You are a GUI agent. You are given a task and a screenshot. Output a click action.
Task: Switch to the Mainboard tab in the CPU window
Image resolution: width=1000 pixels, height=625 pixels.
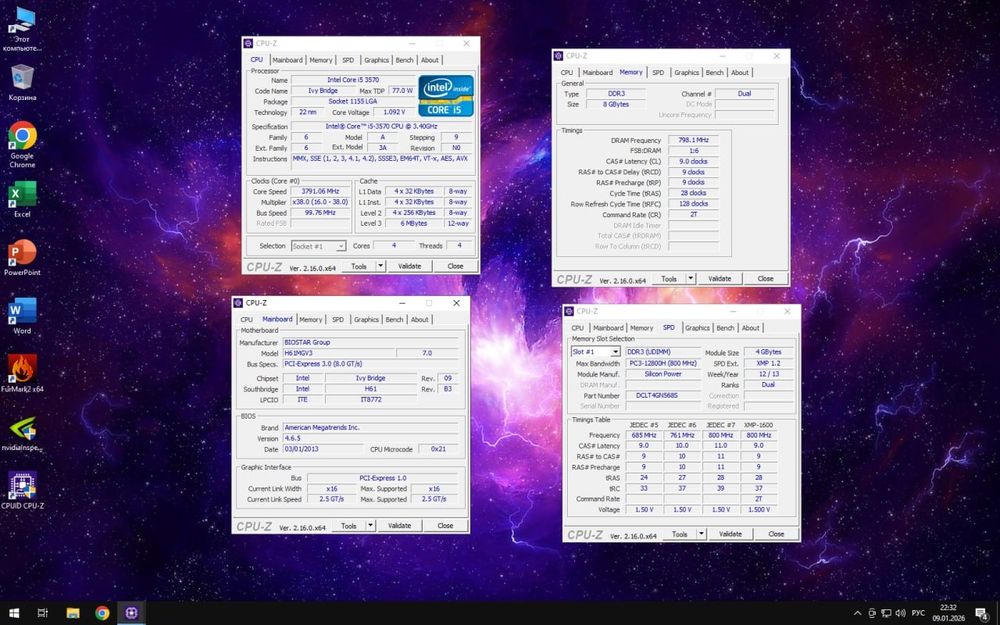click(287, 60)
